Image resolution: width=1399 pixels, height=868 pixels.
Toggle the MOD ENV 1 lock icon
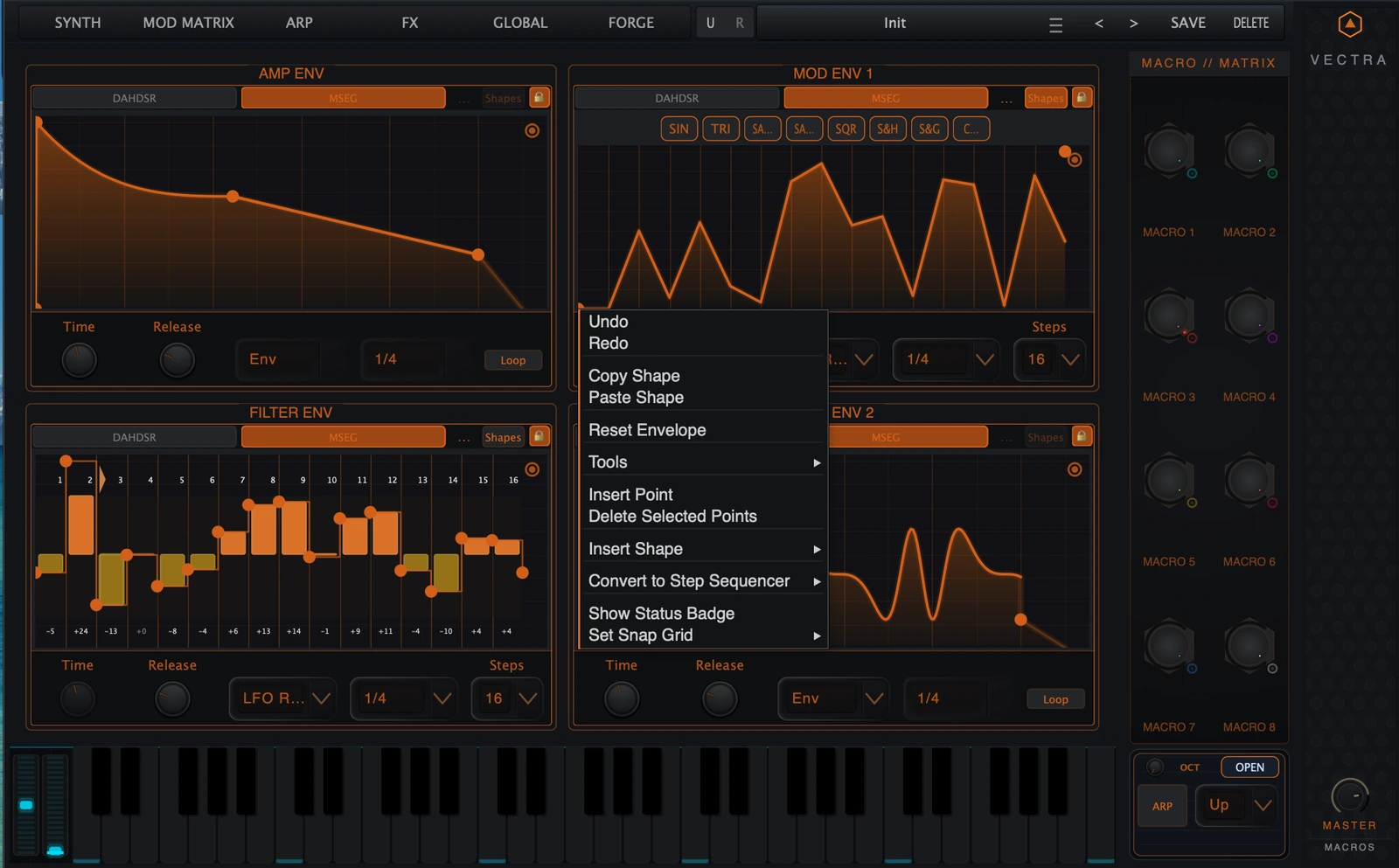(x=1082, y=98)
